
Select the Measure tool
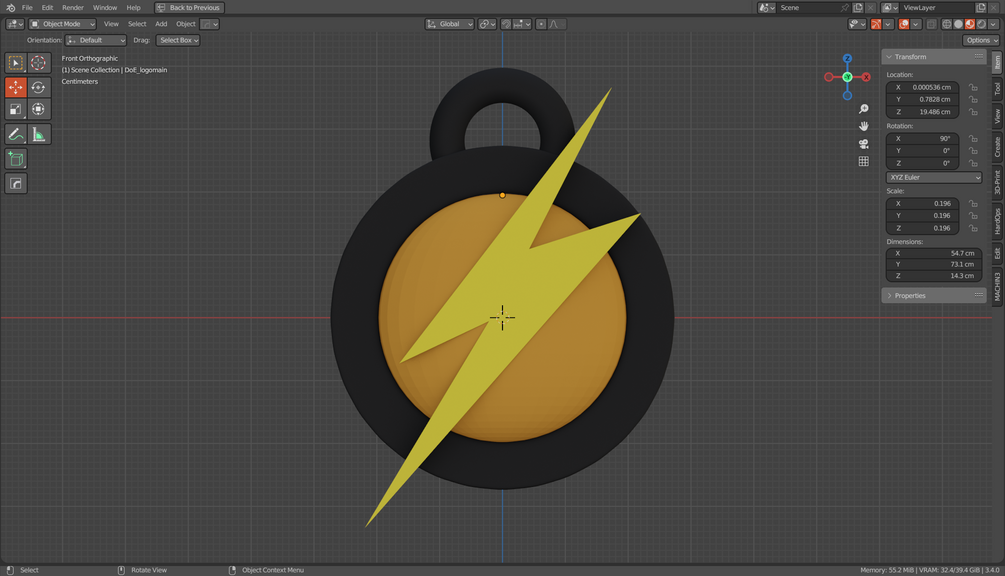tap(38, 135)
